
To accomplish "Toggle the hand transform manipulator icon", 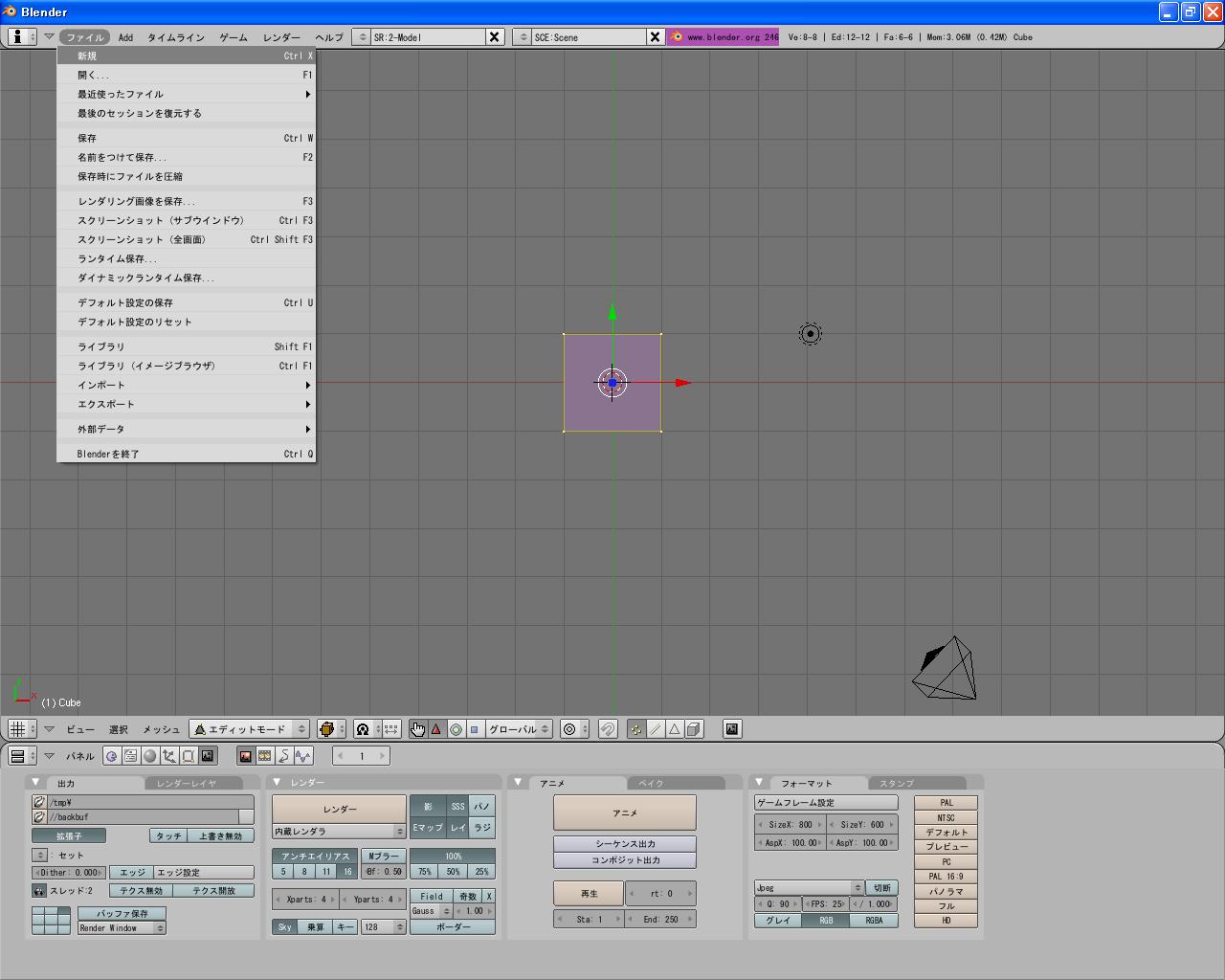I will coord(417,729).
